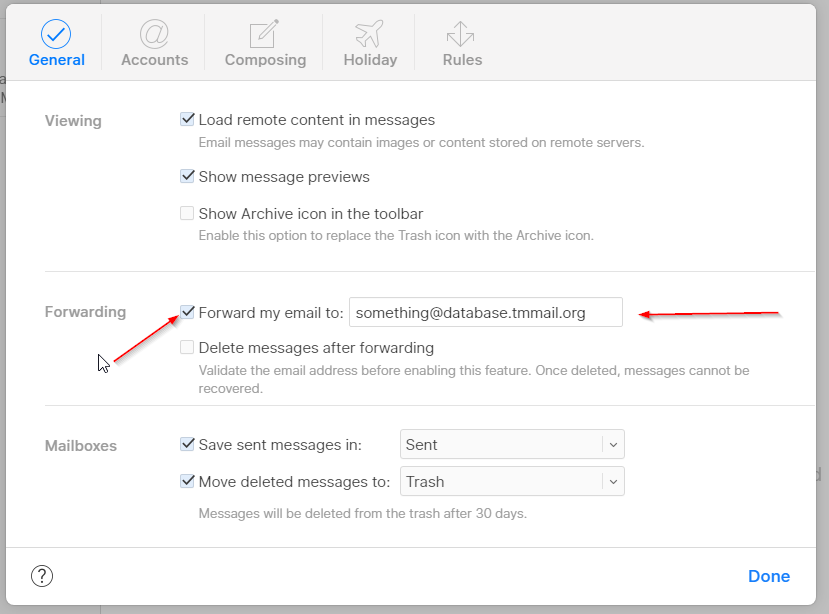Click 'Email messages may contain images' description
Image resolution: width=829 pixels, height=614 pixels.
tap(421, 143)
